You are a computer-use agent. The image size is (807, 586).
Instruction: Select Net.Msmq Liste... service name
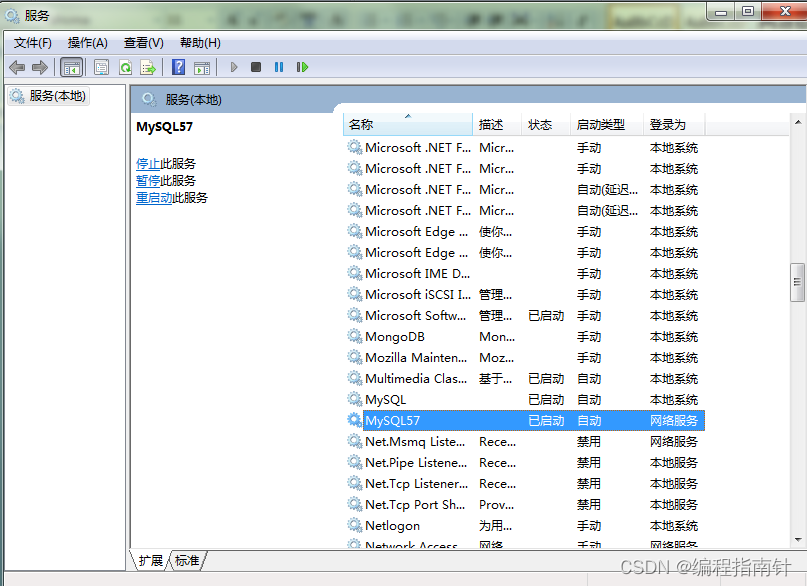coord(415,441)
